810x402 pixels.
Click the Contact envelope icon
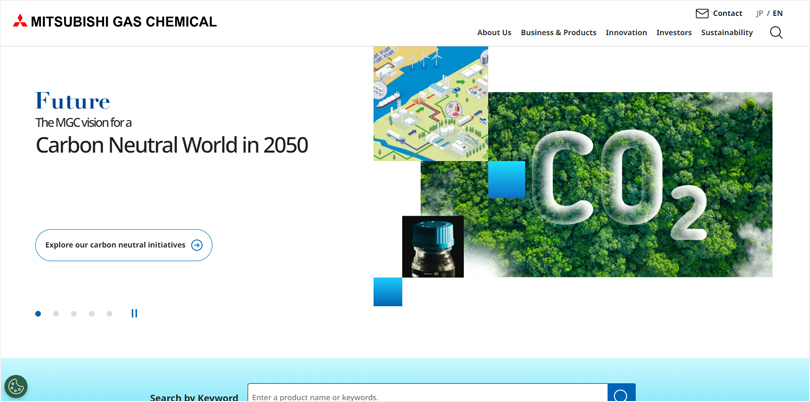[x=702, y=13]
